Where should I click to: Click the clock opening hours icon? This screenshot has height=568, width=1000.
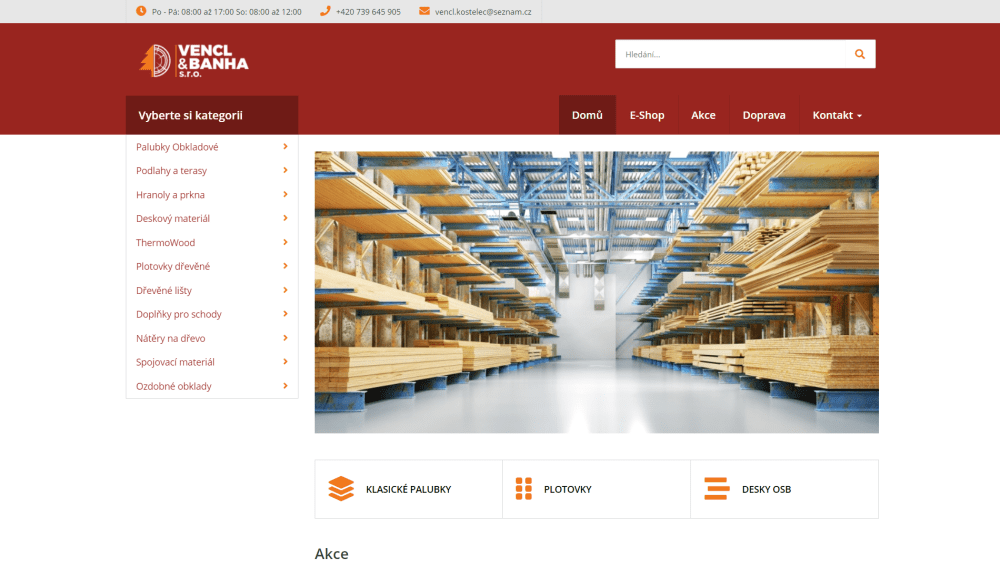coord(141,11)
